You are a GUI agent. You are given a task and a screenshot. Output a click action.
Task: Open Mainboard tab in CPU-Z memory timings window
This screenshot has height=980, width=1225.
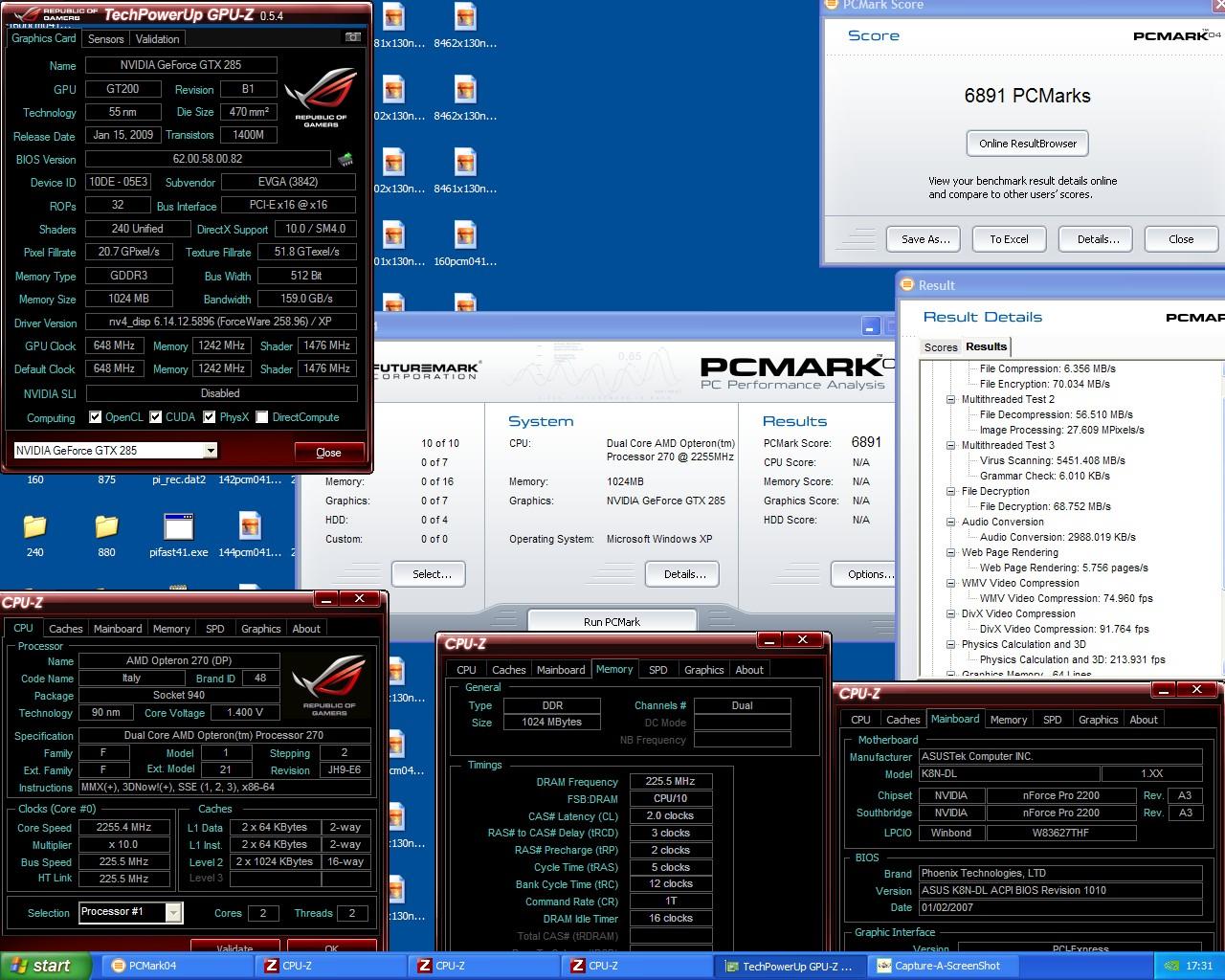point(561,670)
